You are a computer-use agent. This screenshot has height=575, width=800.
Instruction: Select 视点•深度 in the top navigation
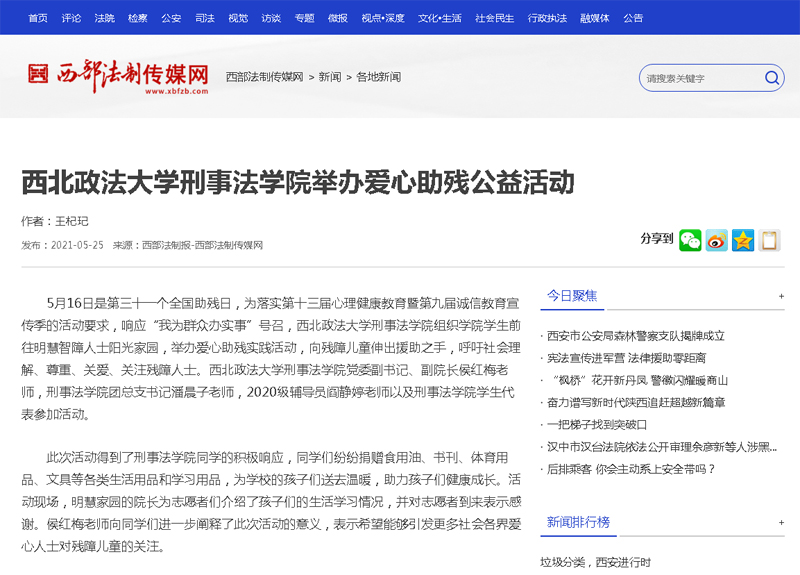point(383,18)
